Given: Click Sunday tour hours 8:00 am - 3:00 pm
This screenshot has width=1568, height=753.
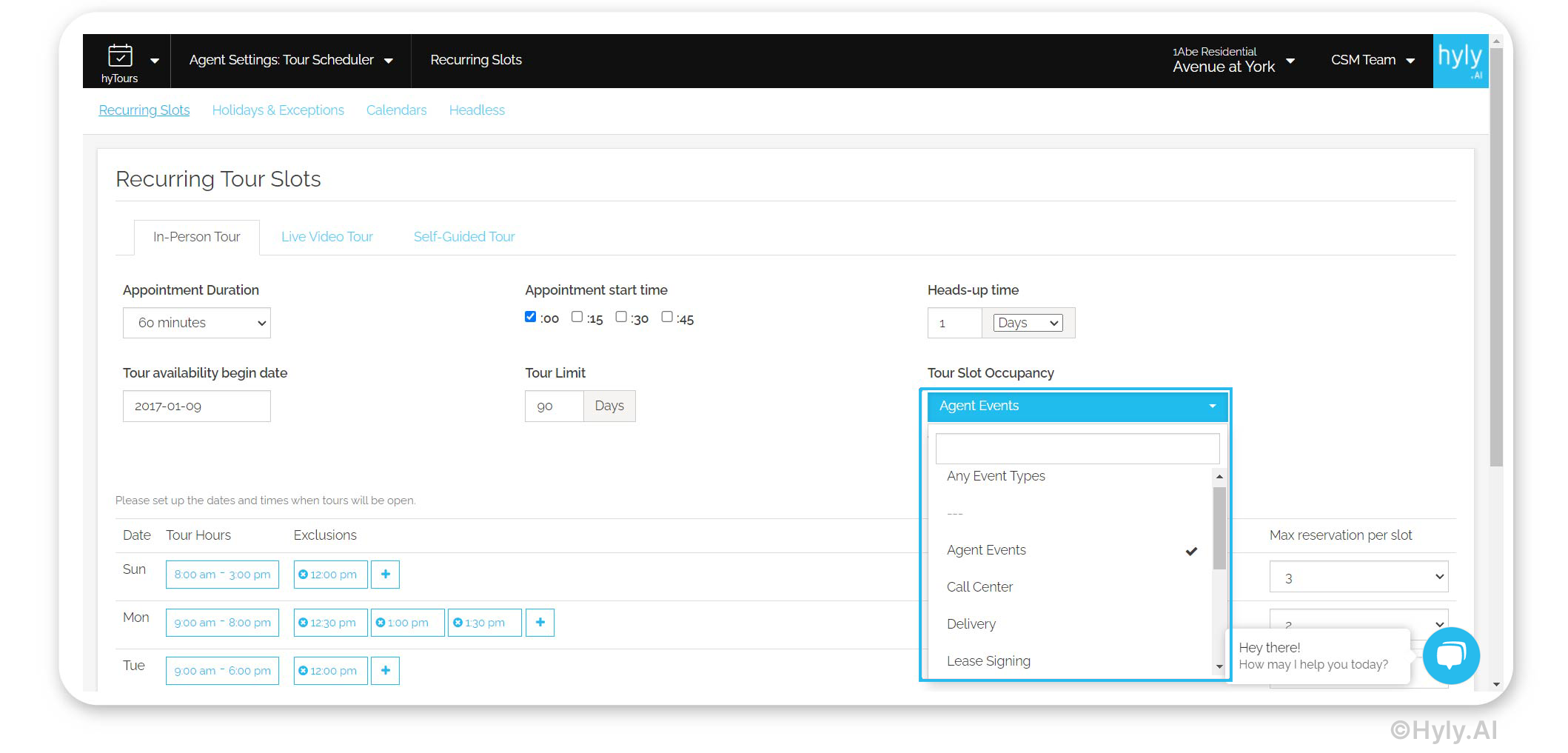Looking at the screenshot, I should tap(222, 575).
